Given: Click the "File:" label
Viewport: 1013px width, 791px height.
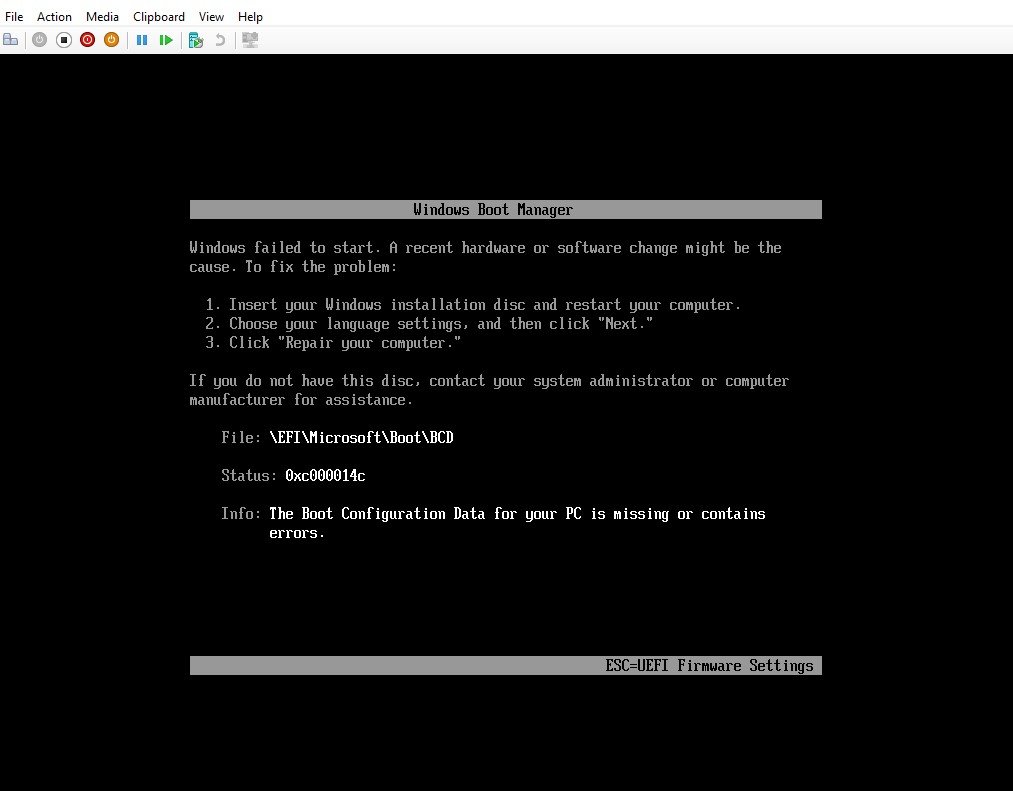Looking at the screenshot, I should (x=240, y=438).
